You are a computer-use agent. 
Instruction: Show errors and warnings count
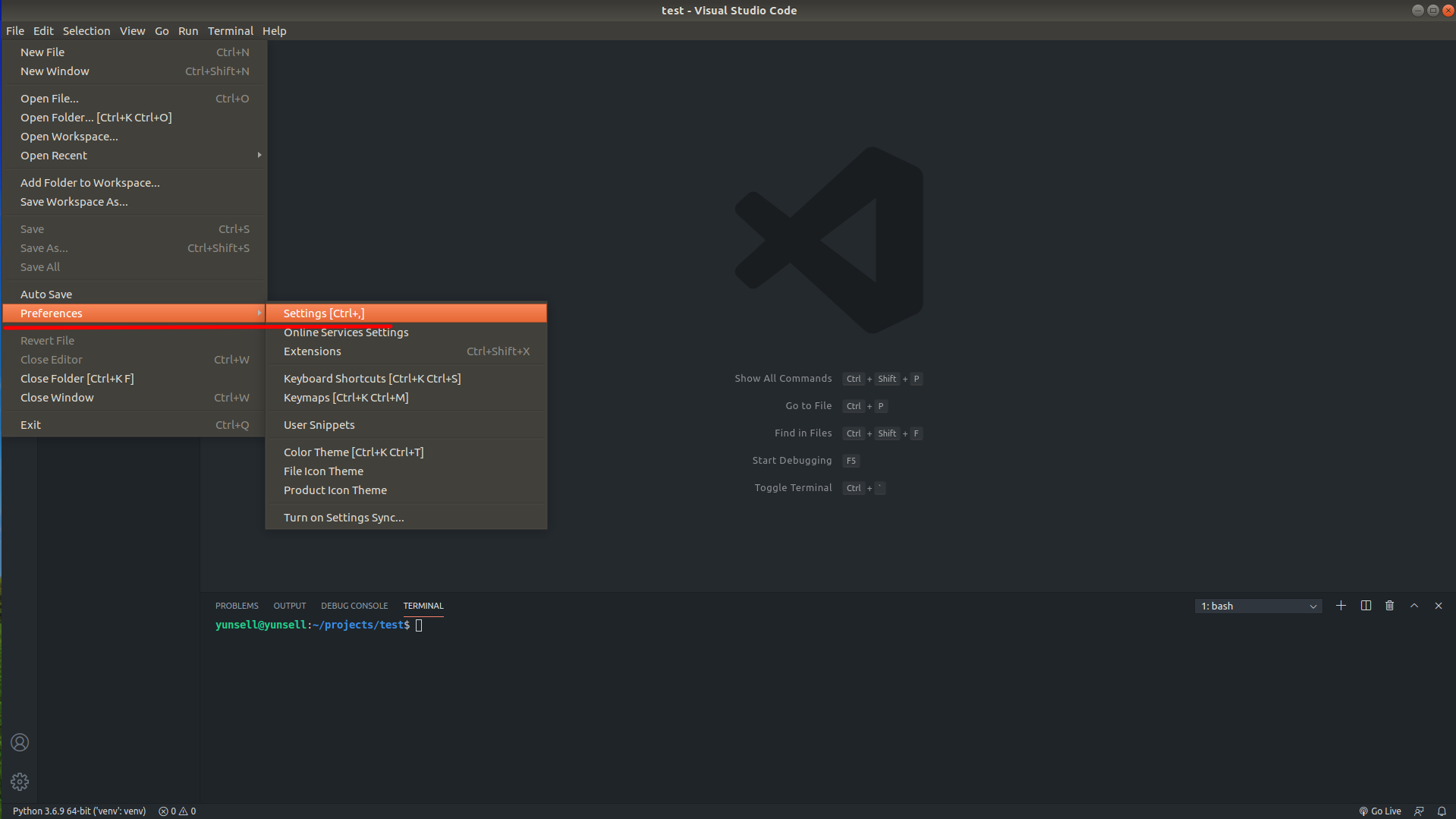pyautogui.click(x=178, y=811)
